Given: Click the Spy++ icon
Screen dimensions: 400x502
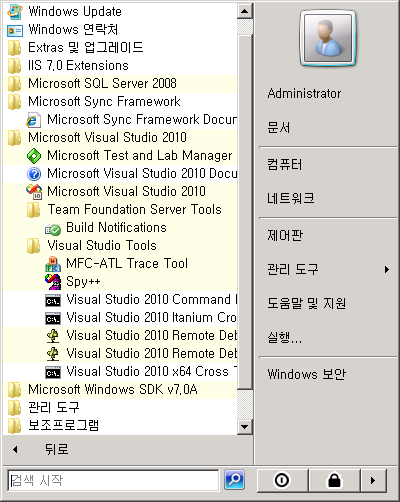Looking at the screenshot, I should 53,282.
